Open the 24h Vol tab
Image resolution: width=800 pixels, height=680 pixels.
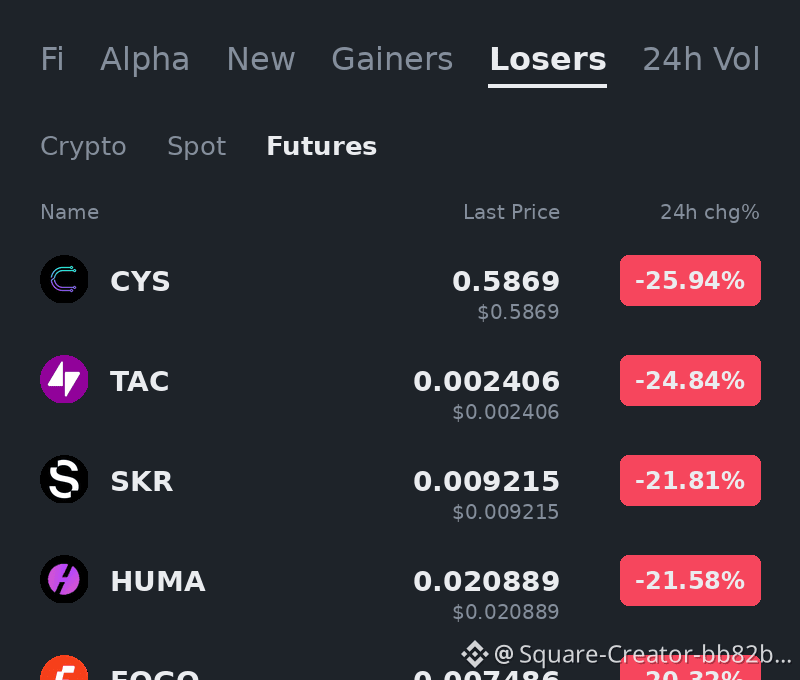pos(701,59)
